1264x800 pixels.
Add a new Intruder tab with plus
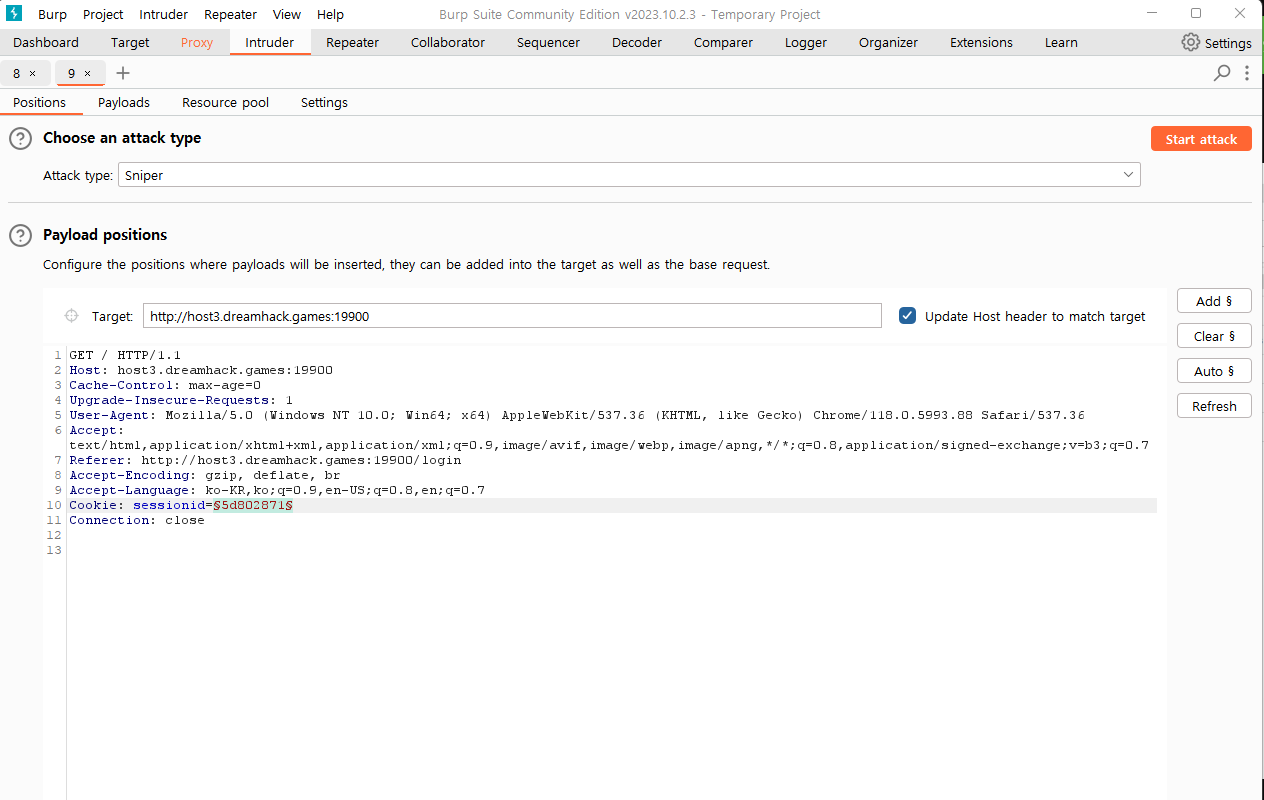click(123, 73)
